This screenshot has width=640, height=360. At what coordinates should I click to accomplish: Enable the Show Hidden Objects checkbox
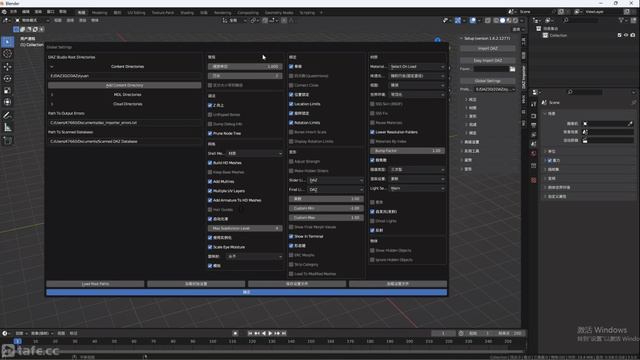[x=372, y=250]
